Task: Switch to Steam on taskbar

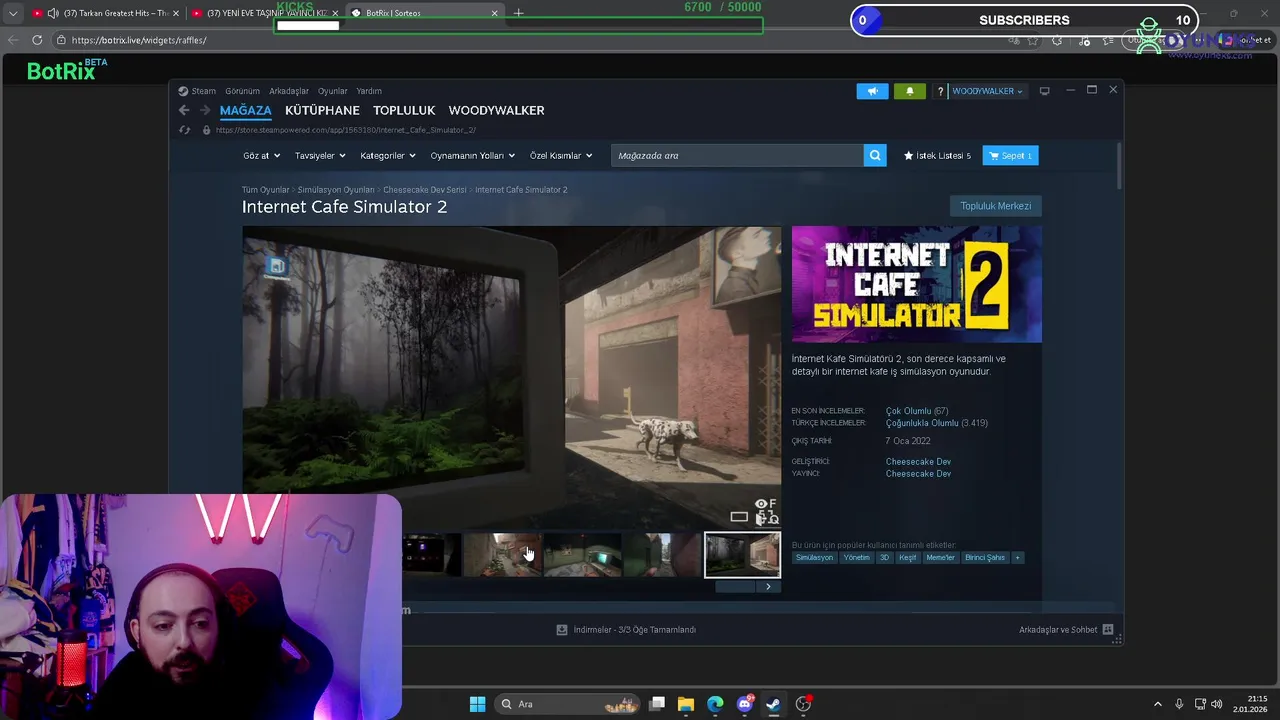Action: 773,704
